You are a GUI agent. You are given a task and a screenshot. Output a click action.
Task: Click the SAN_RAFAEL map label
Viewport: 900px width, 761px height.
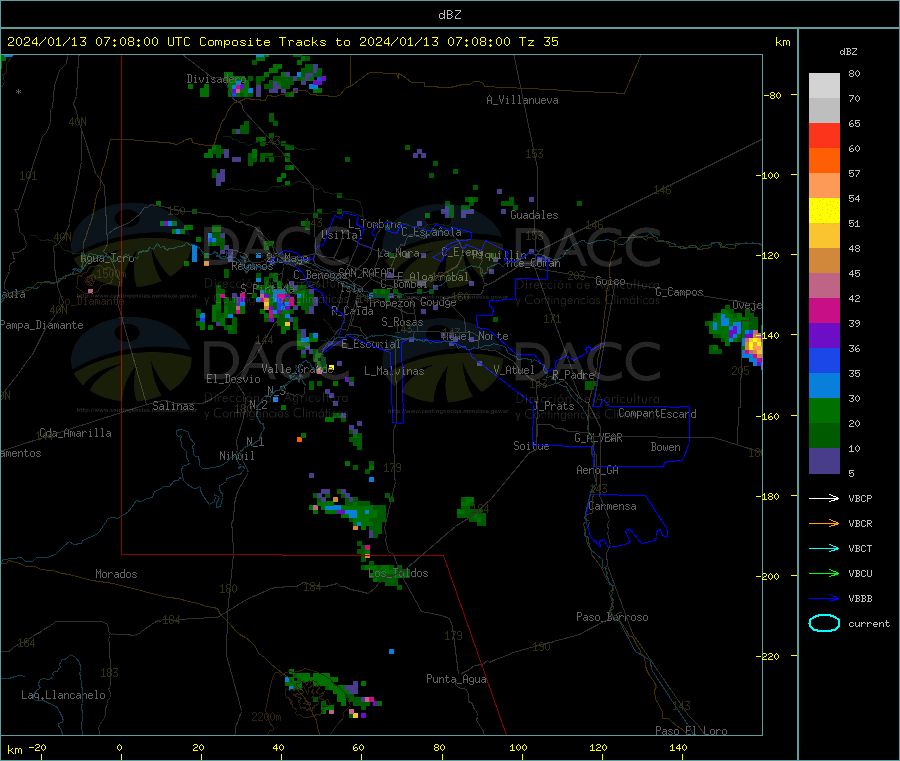pyautogui.click(x=366, y=273)
